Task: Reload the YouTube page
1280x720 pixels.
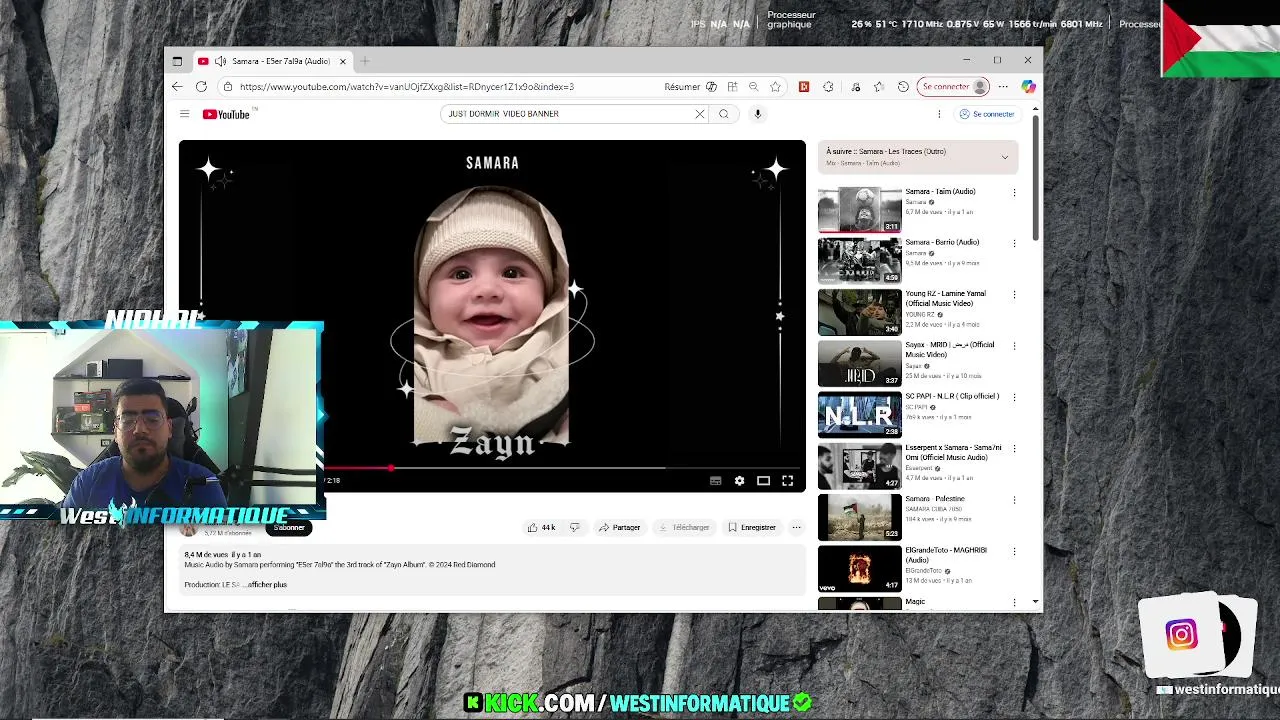Action: 201,87
